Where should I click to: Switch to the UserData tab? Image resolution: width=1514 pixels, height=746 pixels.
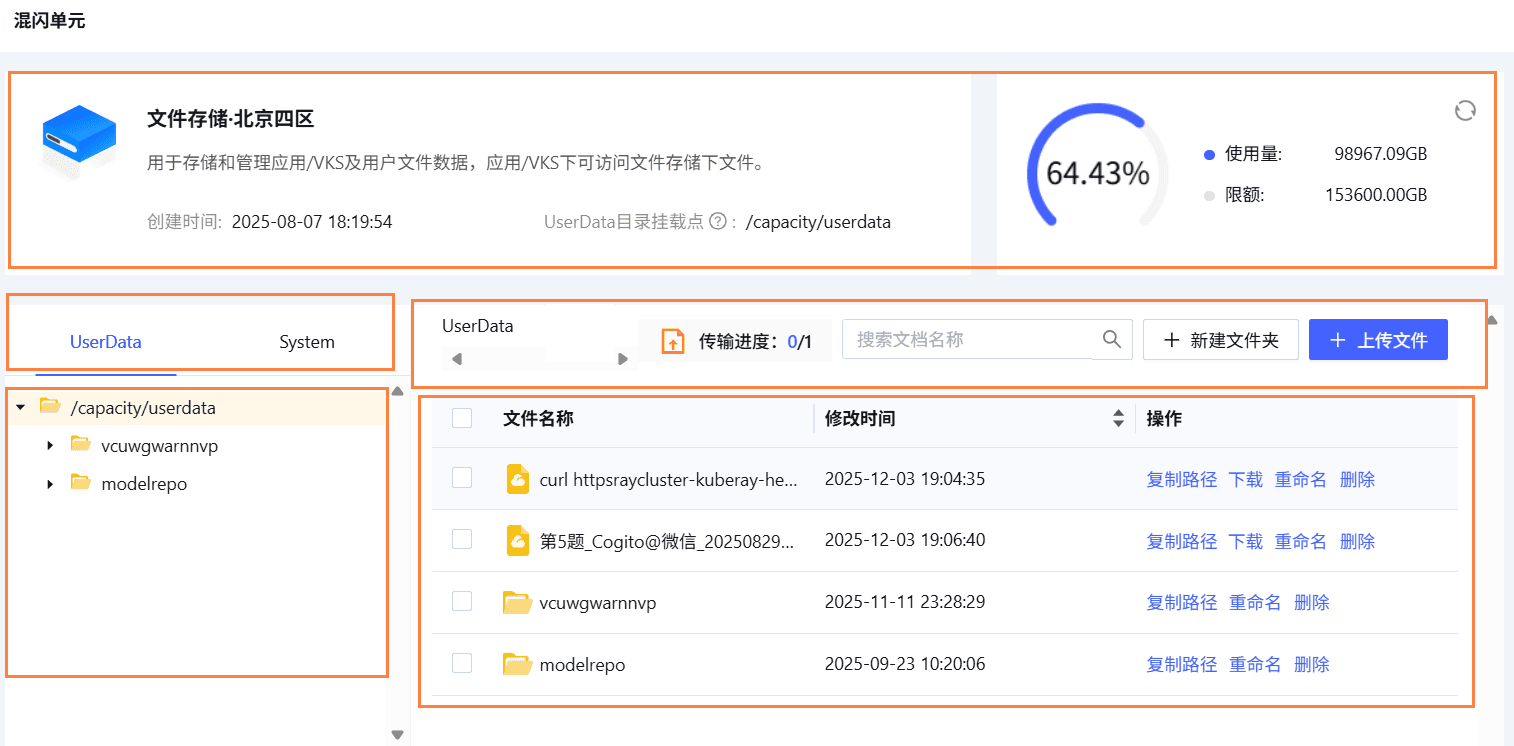[x=106, y=342]
